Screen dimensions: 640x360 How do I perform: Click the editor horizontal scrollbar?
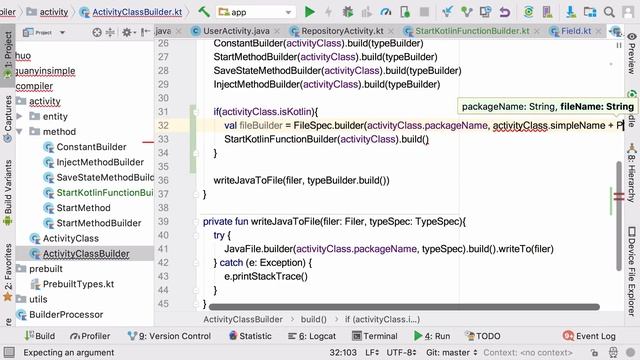coord(404,307)
